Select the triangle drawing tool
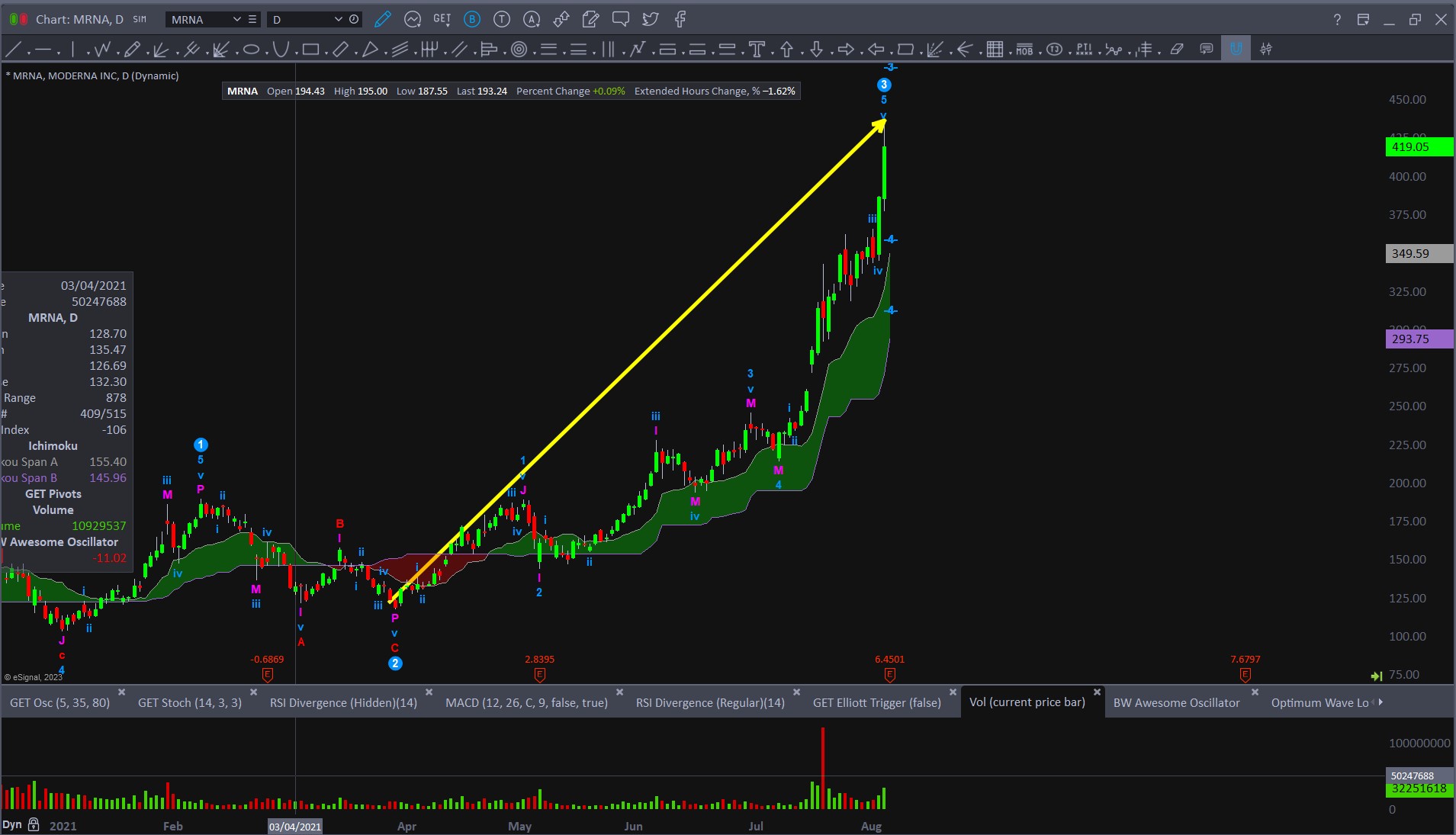The width and height of the screenshot is (1456, 835). tap(371, 50)
